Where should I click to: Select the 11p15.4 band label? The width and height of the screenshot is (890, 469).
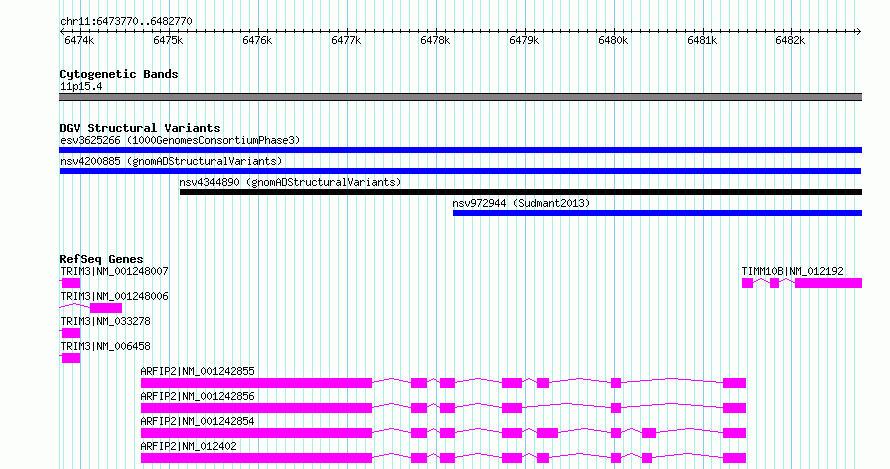tap(81, 86)
